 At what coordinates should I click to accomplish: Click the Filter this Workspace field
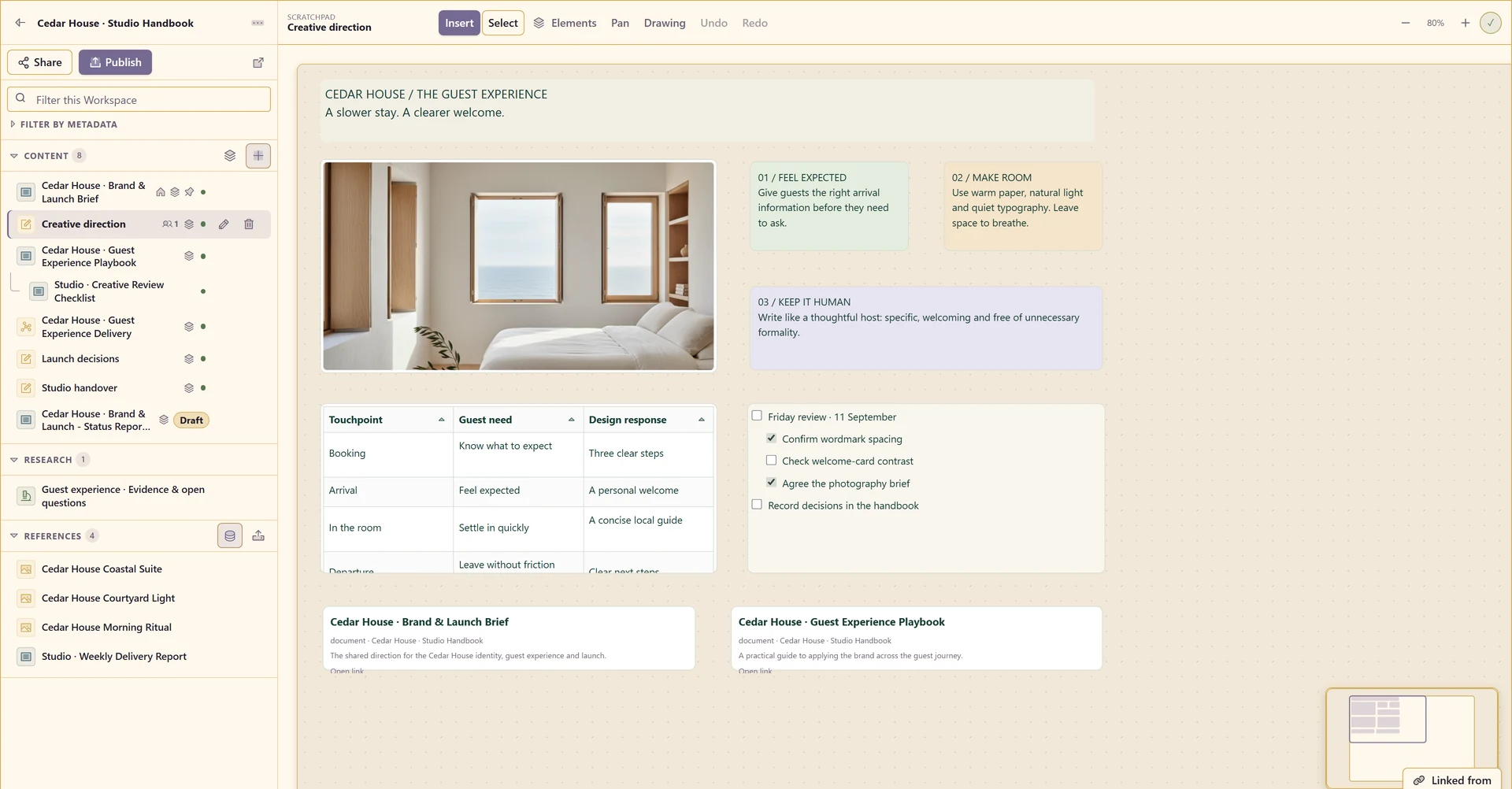[x=139, y=99]
